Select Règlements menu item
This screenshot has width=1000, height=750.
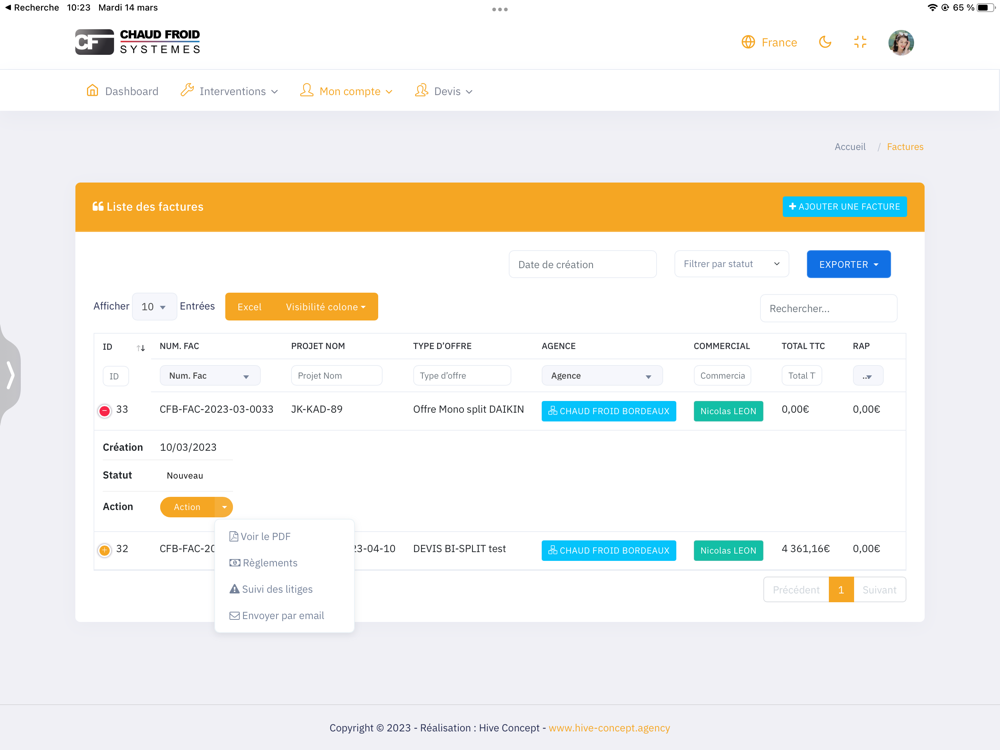pos(284,563)
